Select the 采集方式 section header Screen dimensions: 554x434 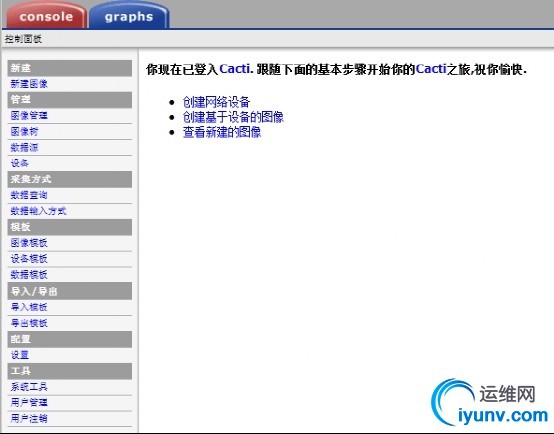point(70,179)
